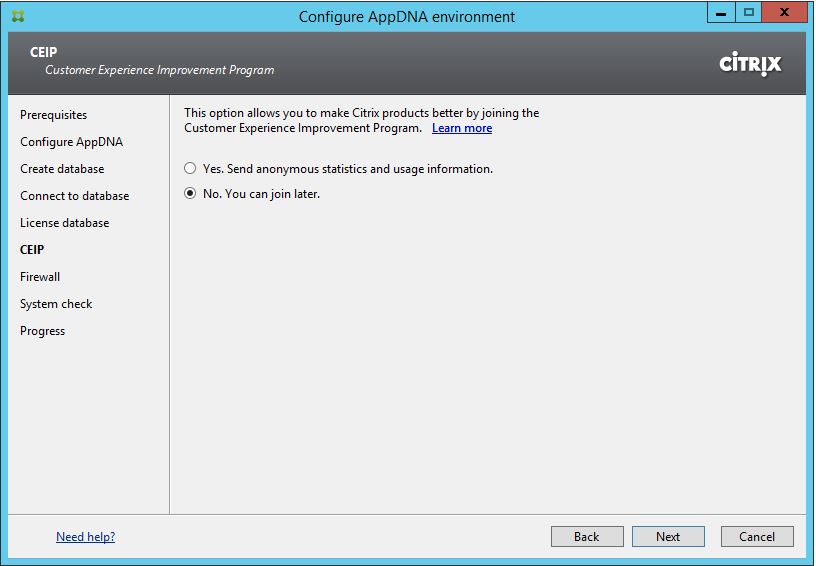Click the AppDNA icon in title bar
This screenshot has height=566, width=816.
[x=19, y=16]
